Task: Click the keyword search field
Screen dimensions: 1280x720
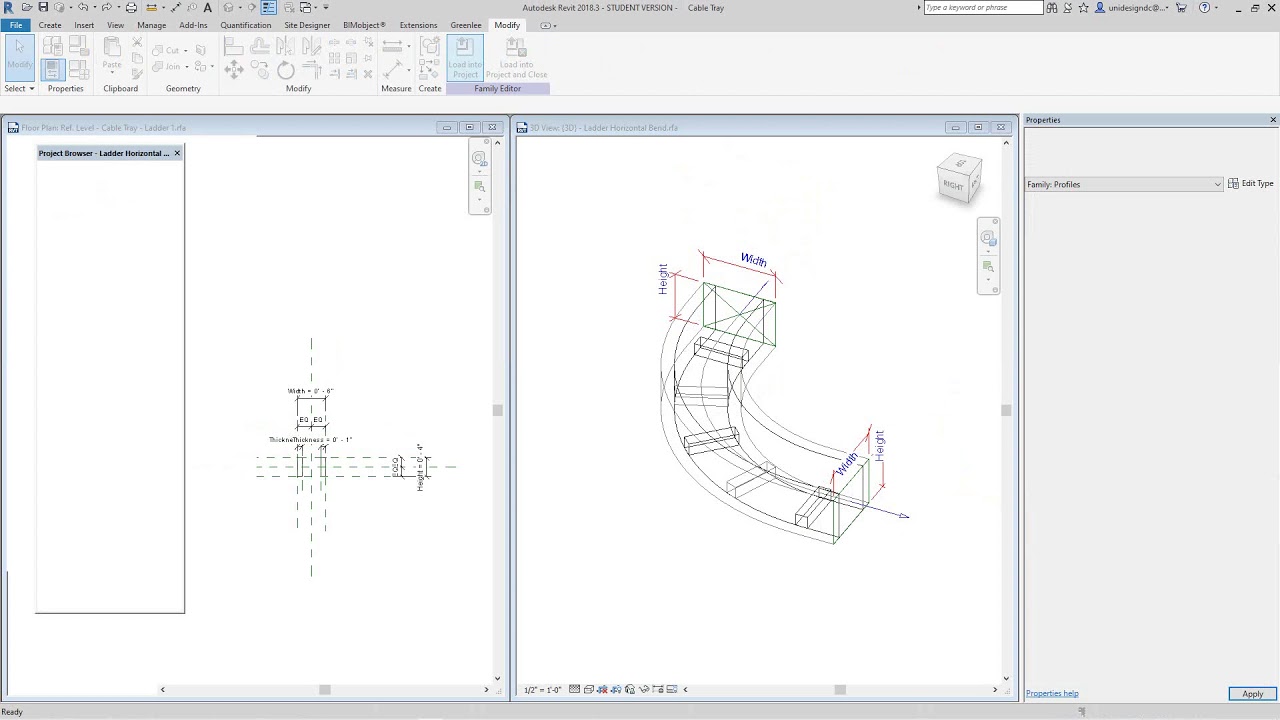Action: tap(983, 7)
